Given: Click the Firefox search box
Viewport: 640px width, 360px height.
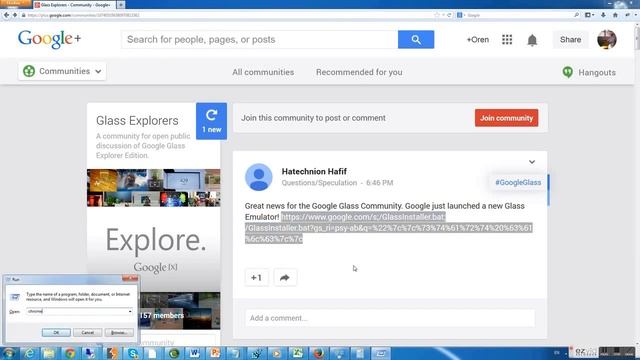Looking at the screenshot, I should [x=518, y=15].
